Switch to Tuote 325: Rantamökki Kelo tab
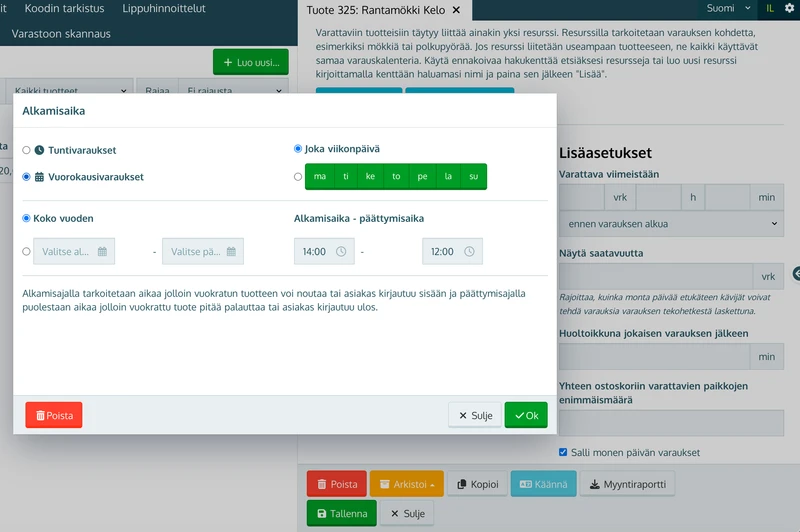Screen dimensions: 800x532 point(376,10)
